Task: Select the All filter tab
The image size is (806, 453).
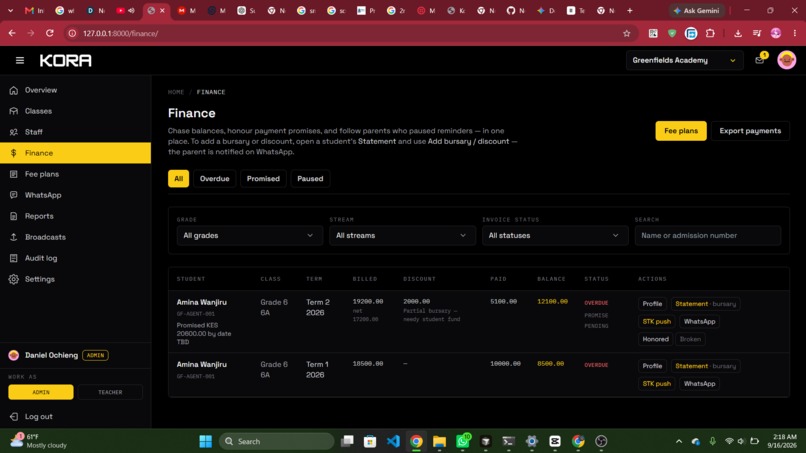Action: tap(178, 178)
